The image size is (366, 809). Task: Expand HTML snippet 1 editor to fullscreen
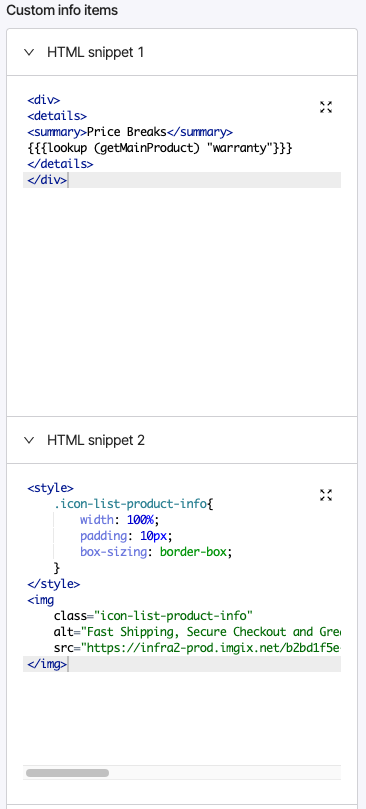coord(326,107)
